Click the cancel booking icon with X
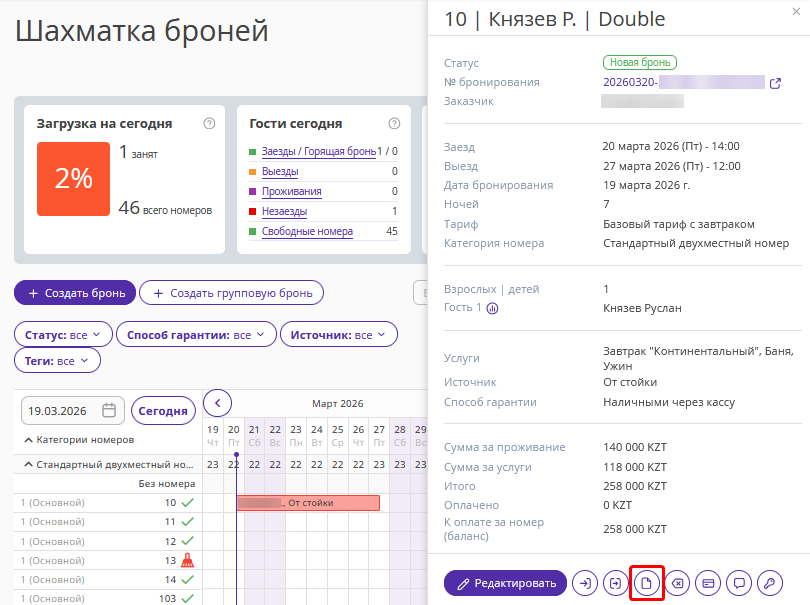The image size is (810, 605). coord(677,583)
